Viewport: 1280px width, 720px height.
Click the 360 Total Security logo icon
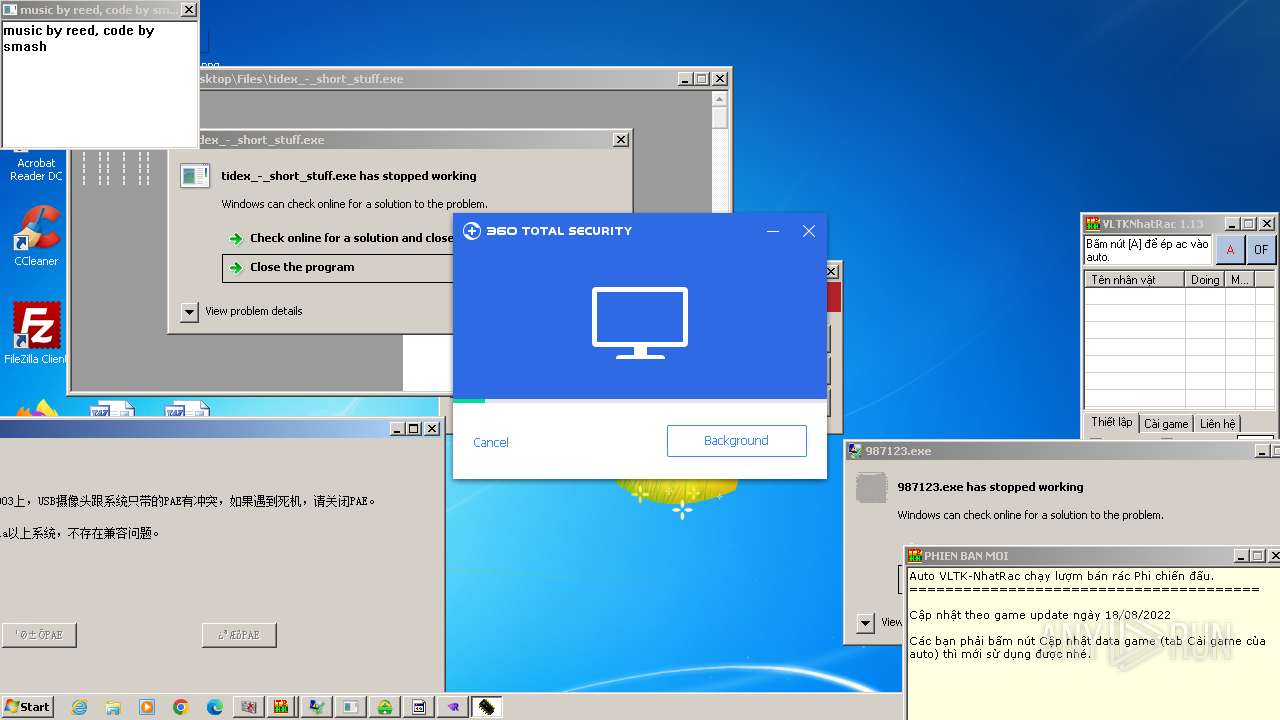[x=472, y=231]
